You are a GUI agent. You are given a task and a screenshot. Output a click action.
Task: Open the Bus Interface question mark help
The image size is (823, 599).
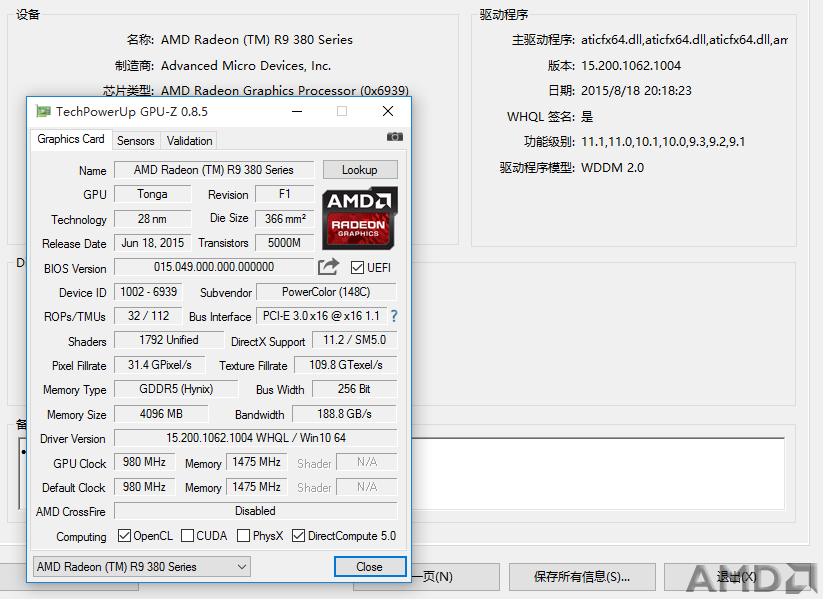click(394, 316)
